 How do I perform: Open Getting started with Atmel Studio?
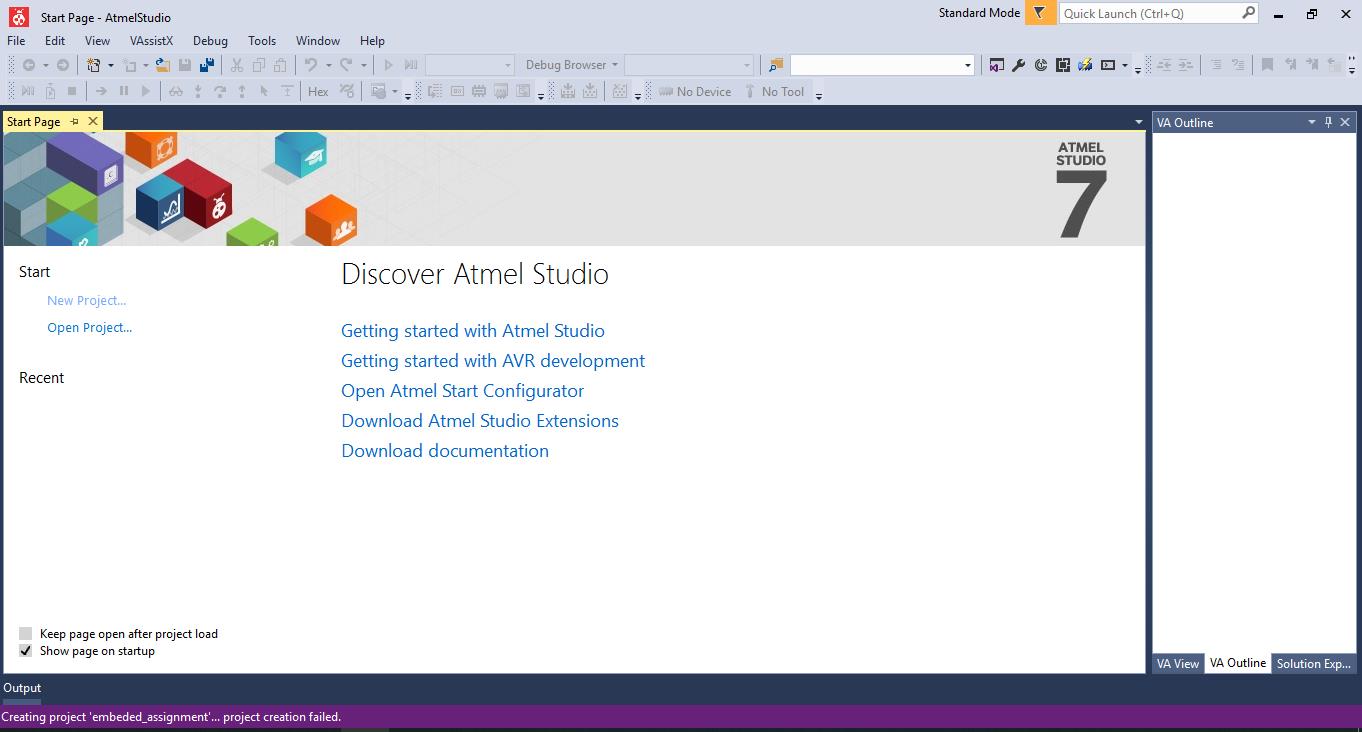coord(473,331)
